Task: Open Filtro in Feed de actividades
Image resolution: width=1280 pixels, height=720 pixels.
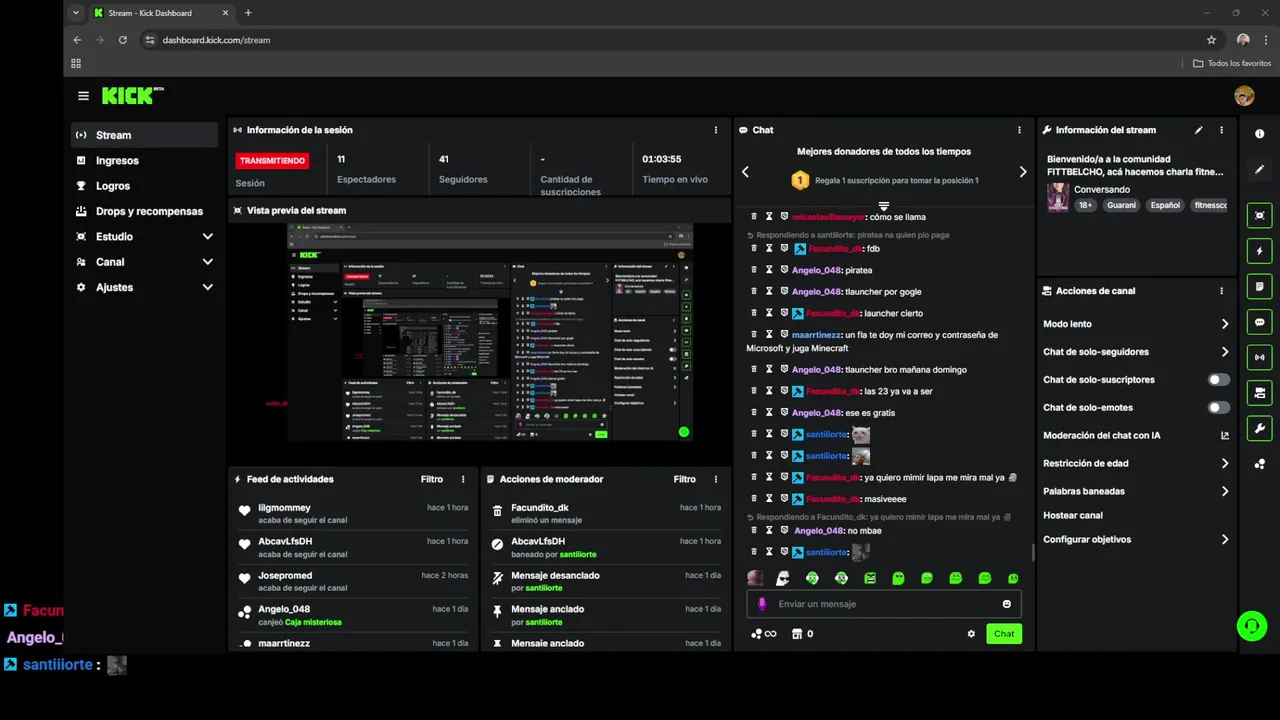Action: tap(431, 479)
